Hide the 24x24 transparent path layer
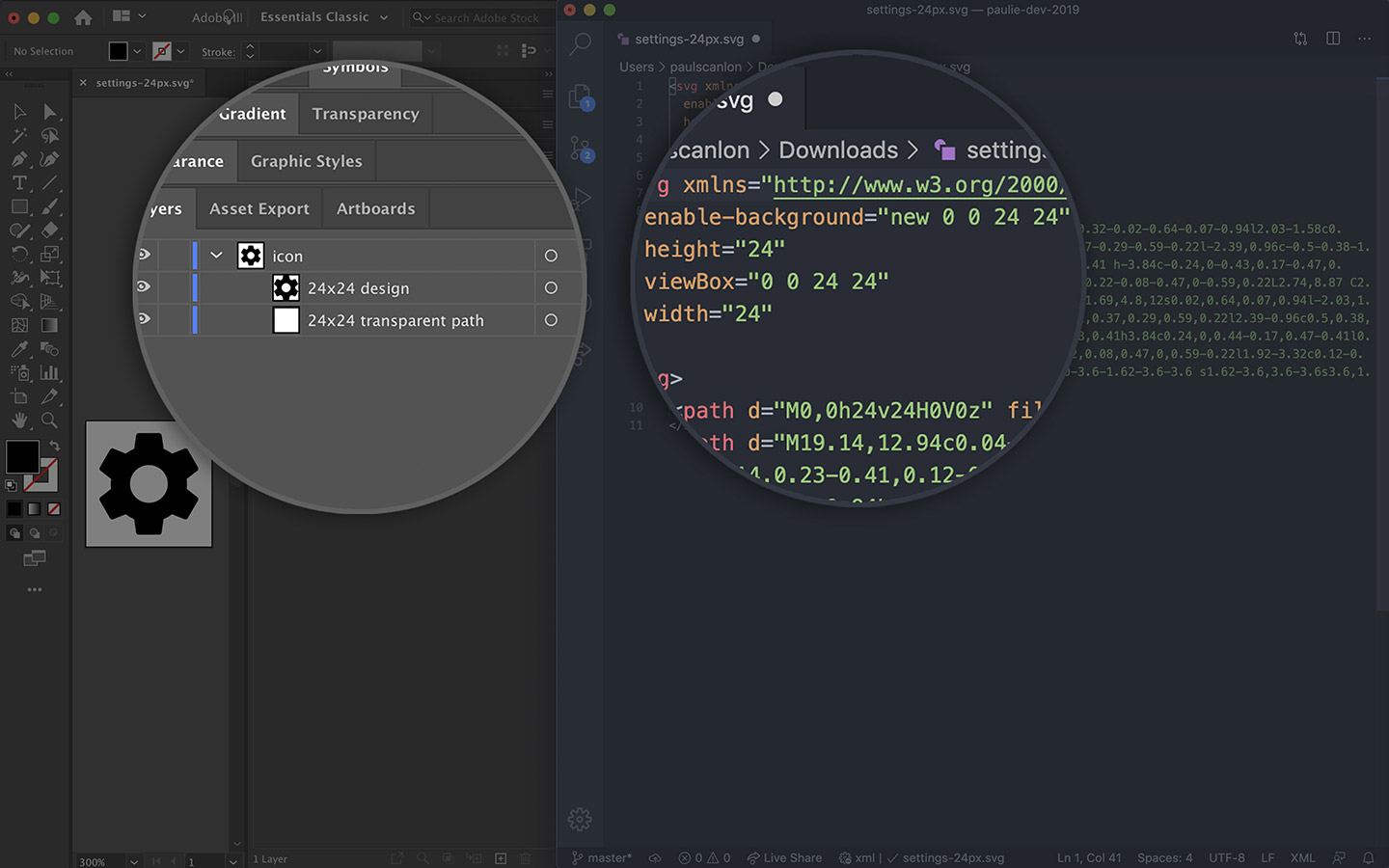Screen dimensions: 1389x868 (144, 318)
